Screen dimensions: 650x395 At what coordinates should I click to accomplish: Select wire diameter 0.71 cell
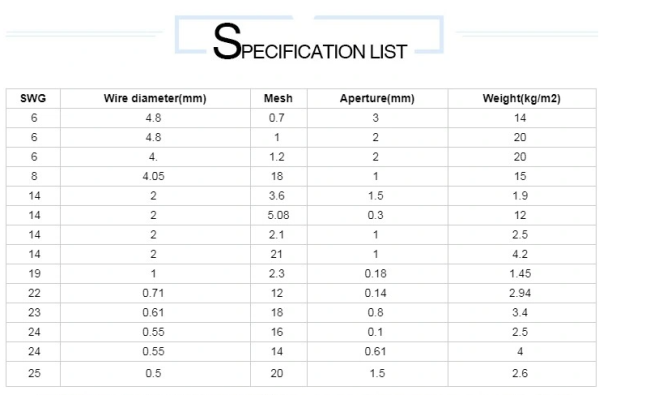coord(153,293)
